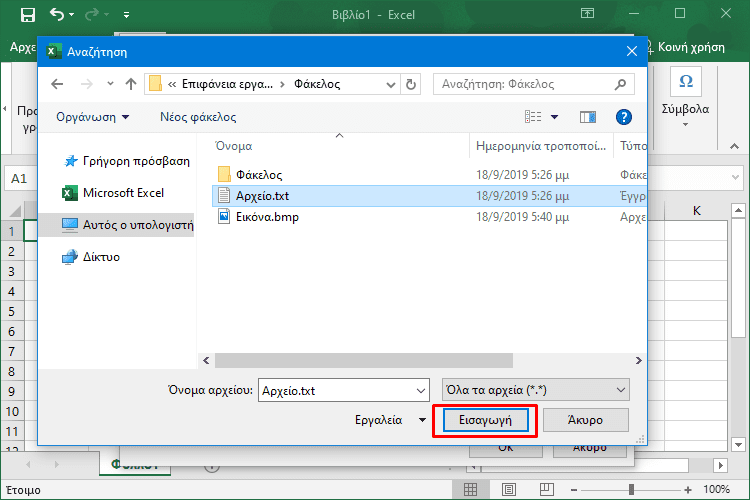
Task: Open the Αρχείο ribbon tab in Excel
Action: coord(22,47)
